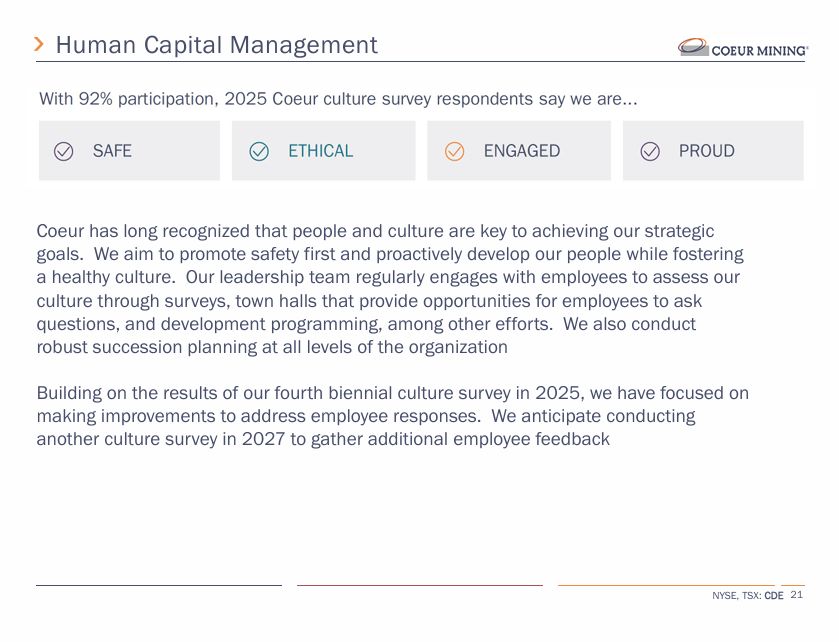Click the orange chevron before the title

click(39, 44)
